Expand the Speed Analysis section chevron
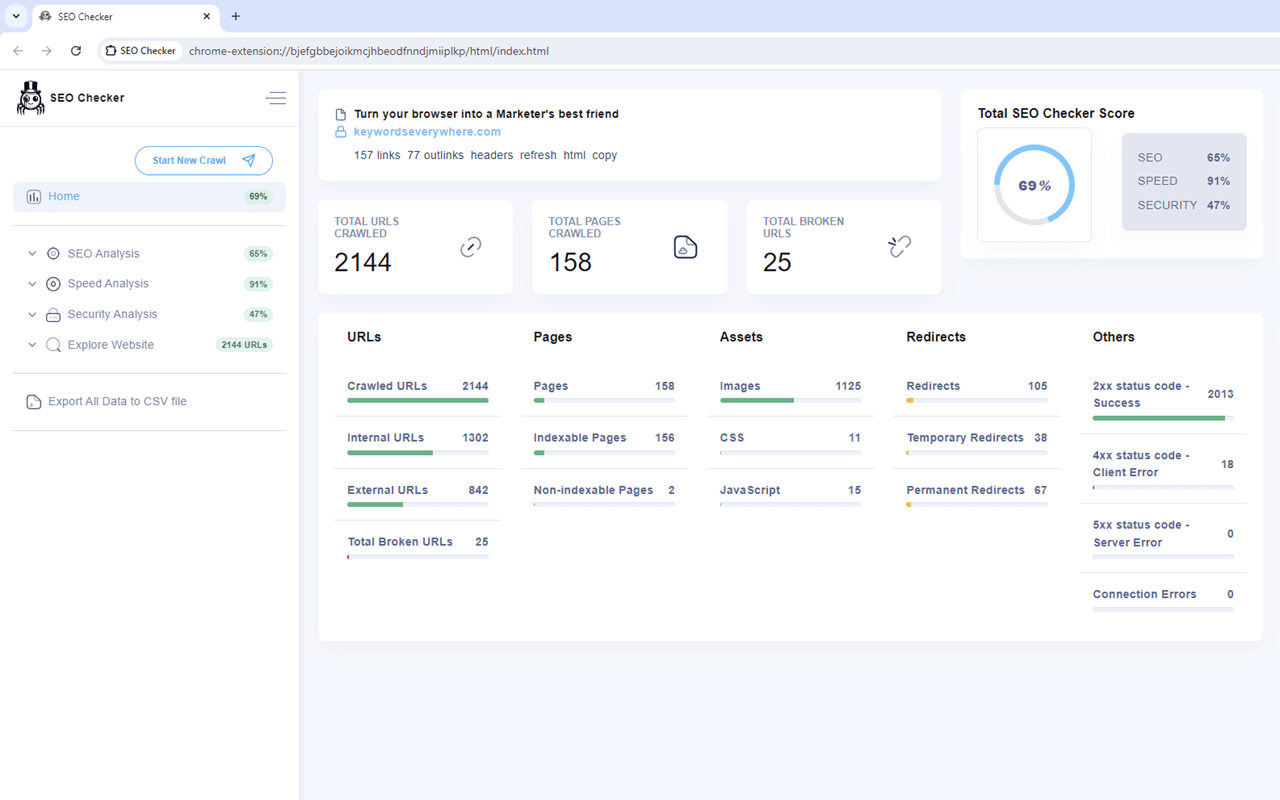 click(32, 284)
